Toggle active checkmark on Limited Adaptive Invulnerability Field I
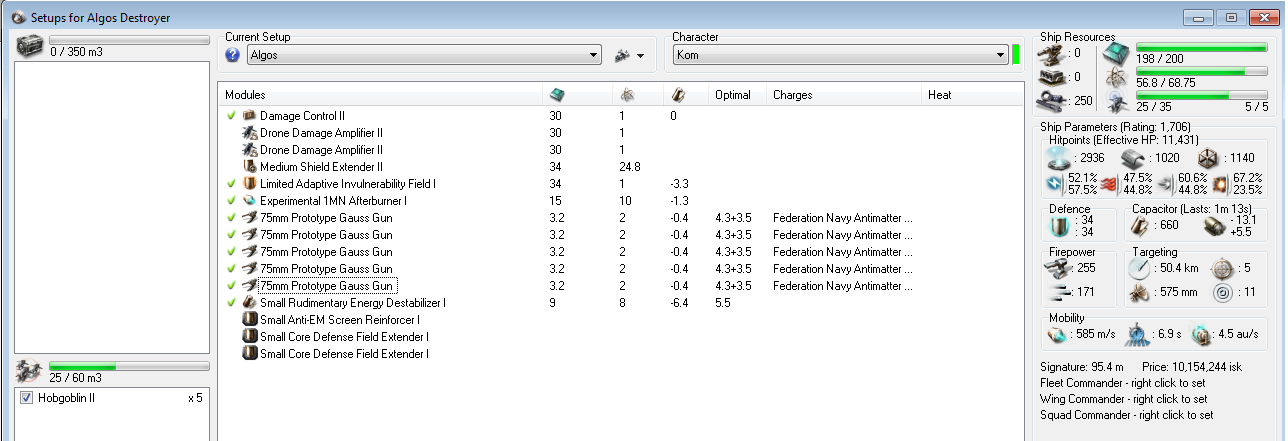1288x441 pixels. [231, 184]
